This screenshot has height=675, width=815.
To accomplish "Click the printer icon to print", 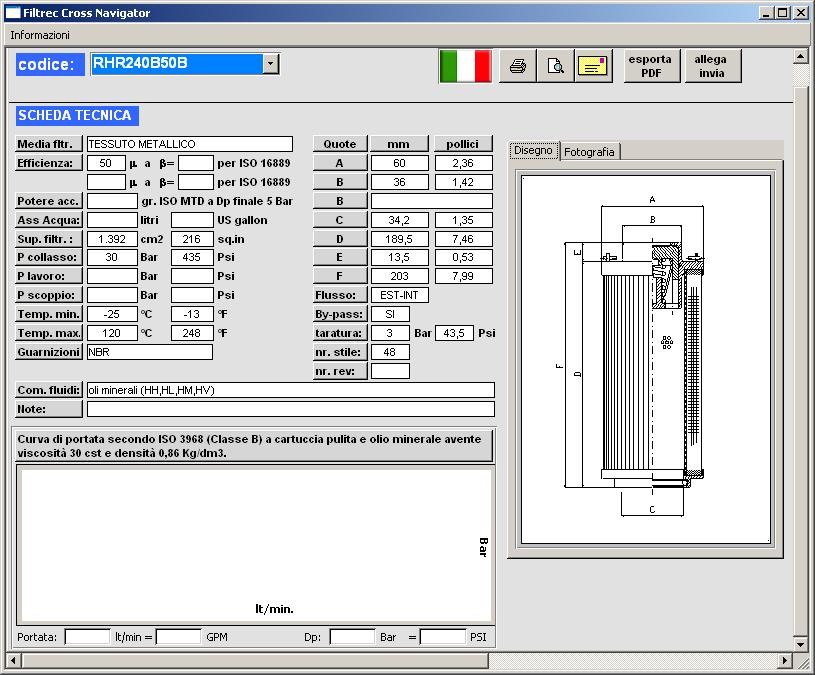I will coord(517,67).
